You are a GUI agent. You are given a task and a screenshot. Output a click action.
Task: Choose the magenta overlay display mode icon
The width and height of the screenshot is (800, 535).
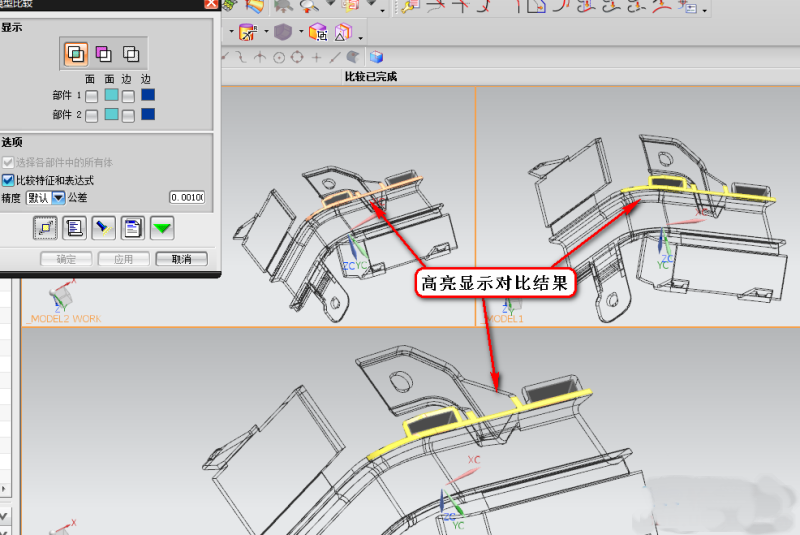(103, 54)
